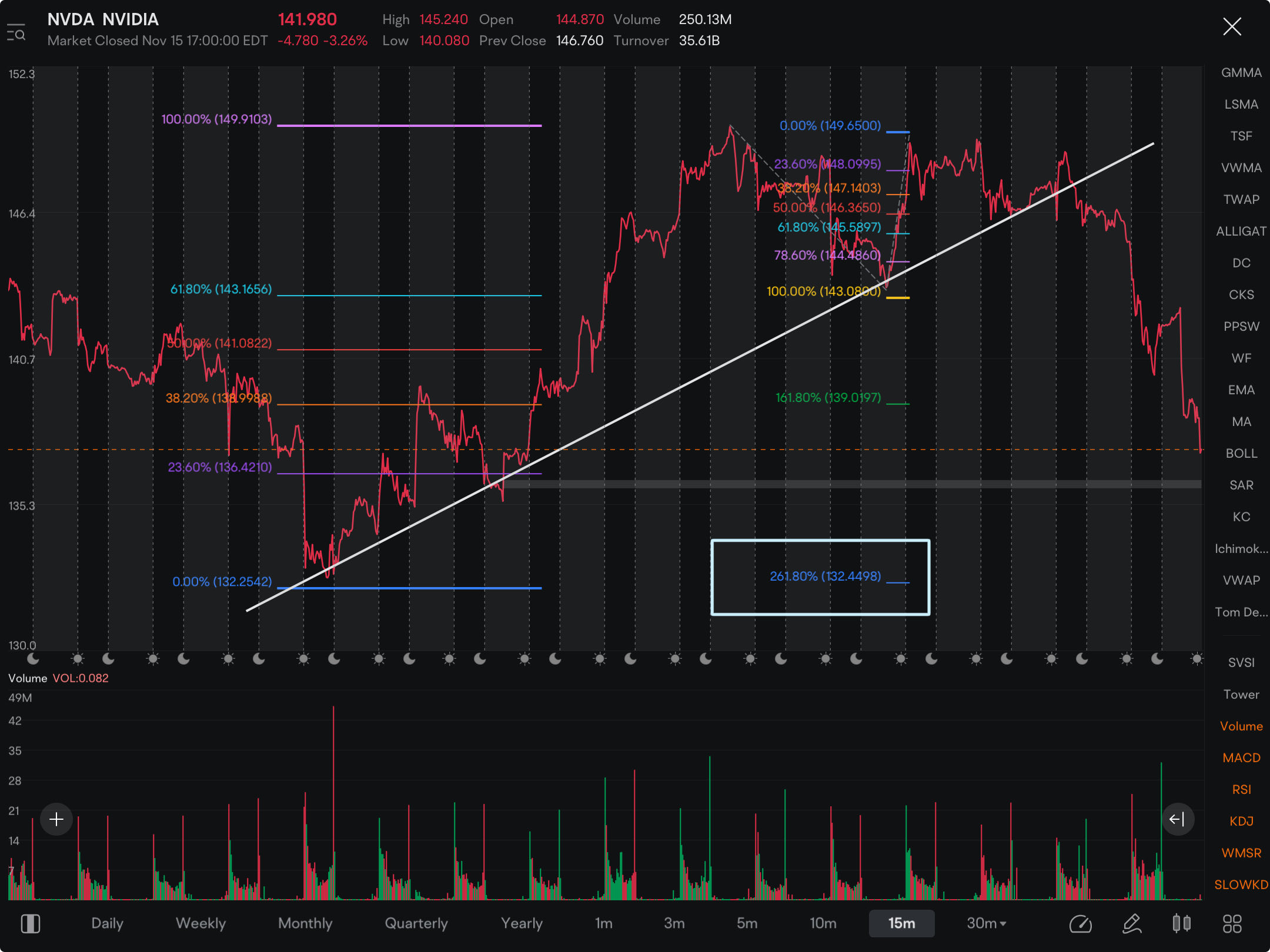The height and width of the screenshot is (952, 1270).
Task: Select the 23.60% (136.4210) retracement label
Action: pyautogui.click(x=219, y=467)
